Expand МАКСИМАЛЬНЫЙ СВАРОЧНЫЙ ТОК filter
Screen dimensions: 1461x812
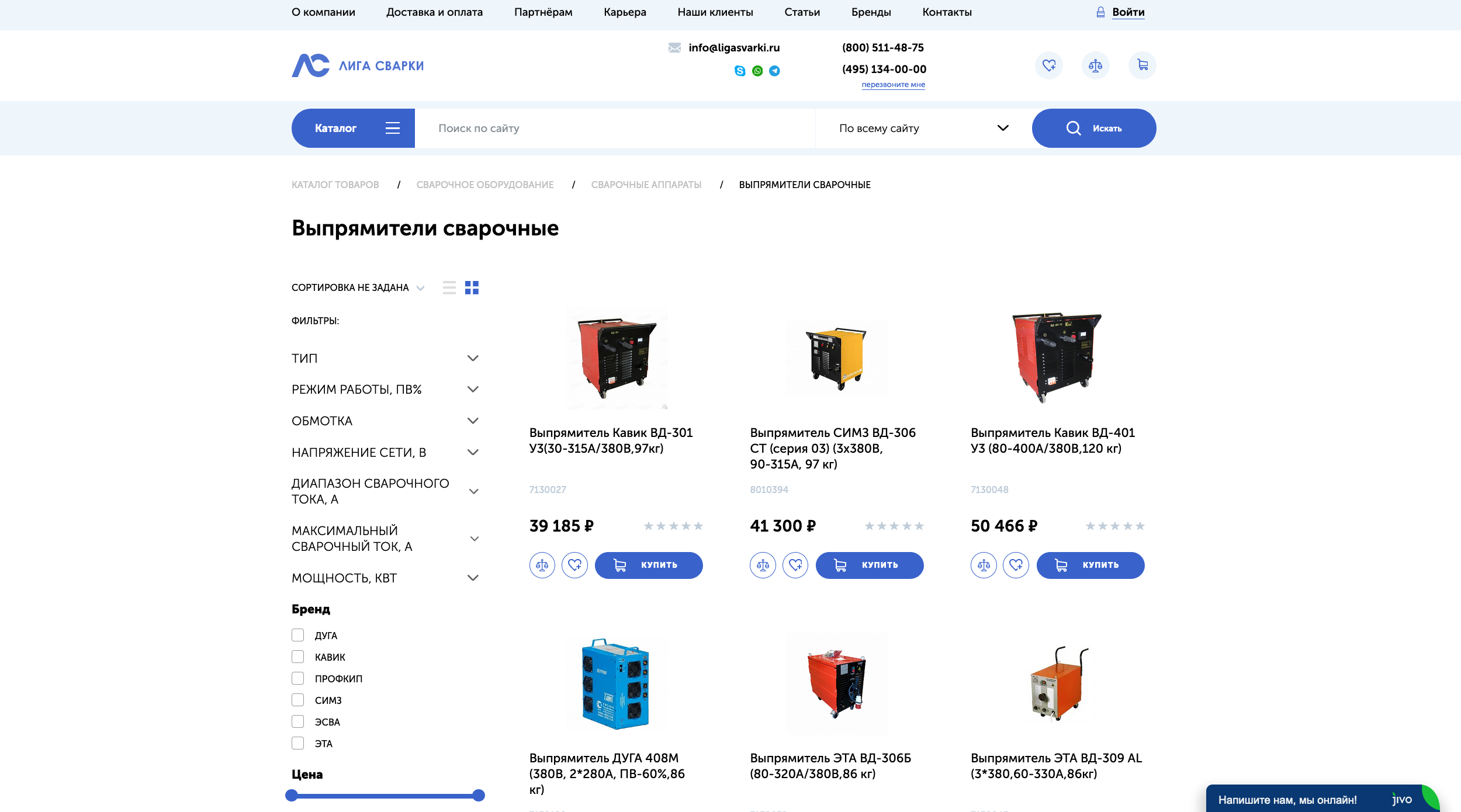385,539
